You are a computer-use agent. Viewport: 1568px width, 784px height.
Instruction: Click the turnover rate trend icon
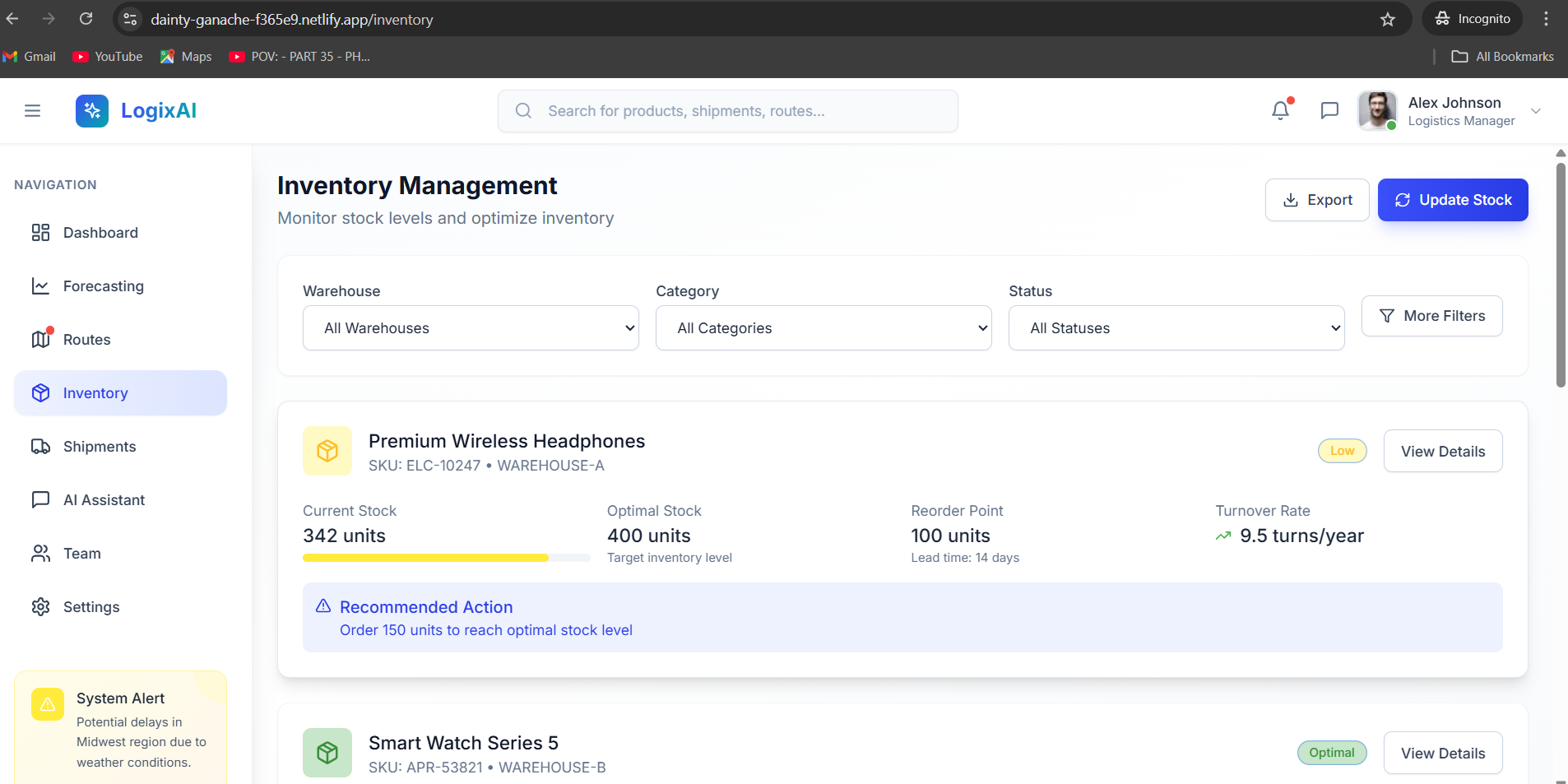pos(1223,536)
